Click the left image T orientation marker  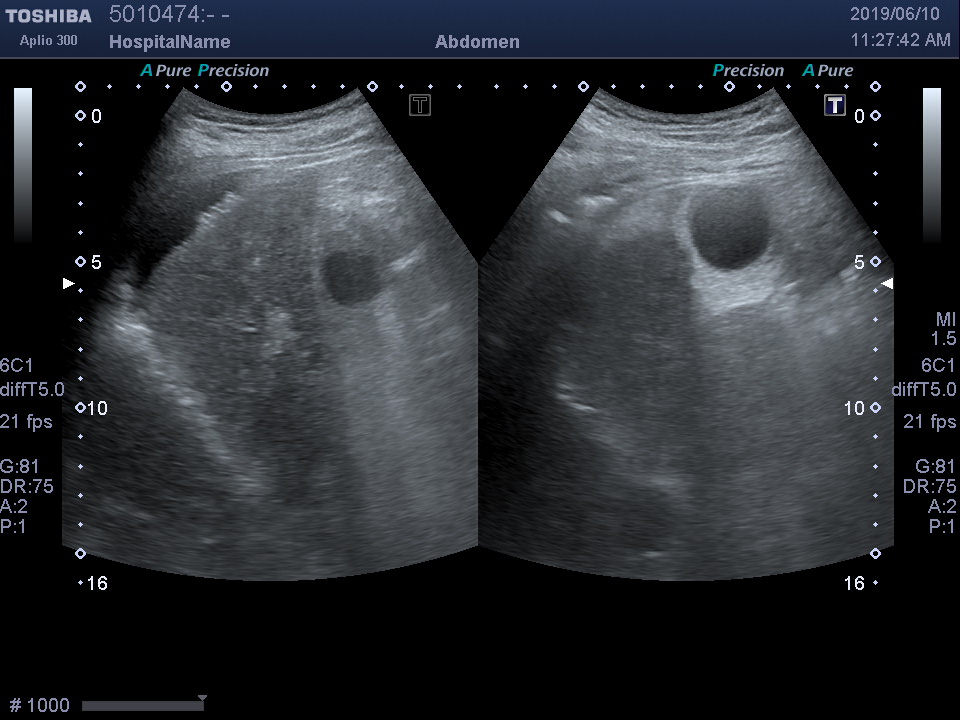420,105
